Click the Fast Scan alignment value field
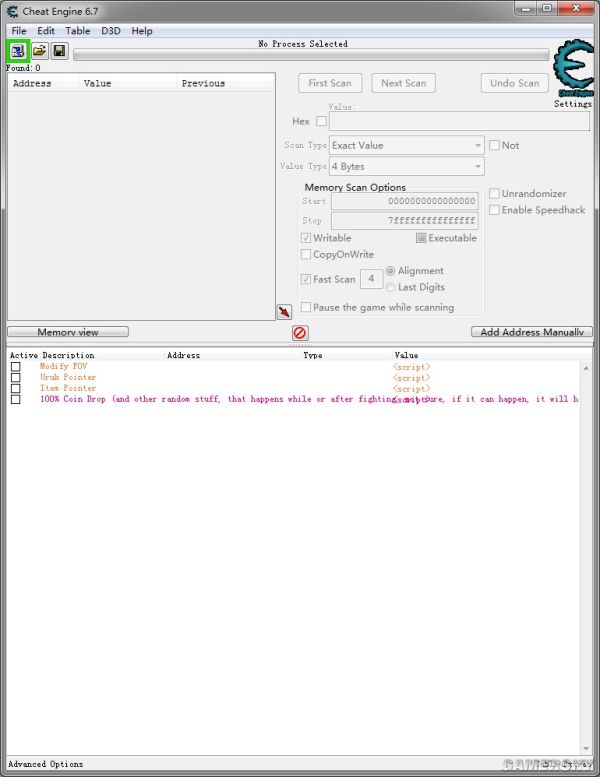Screen dimensions: 600x777 [371, 278]
